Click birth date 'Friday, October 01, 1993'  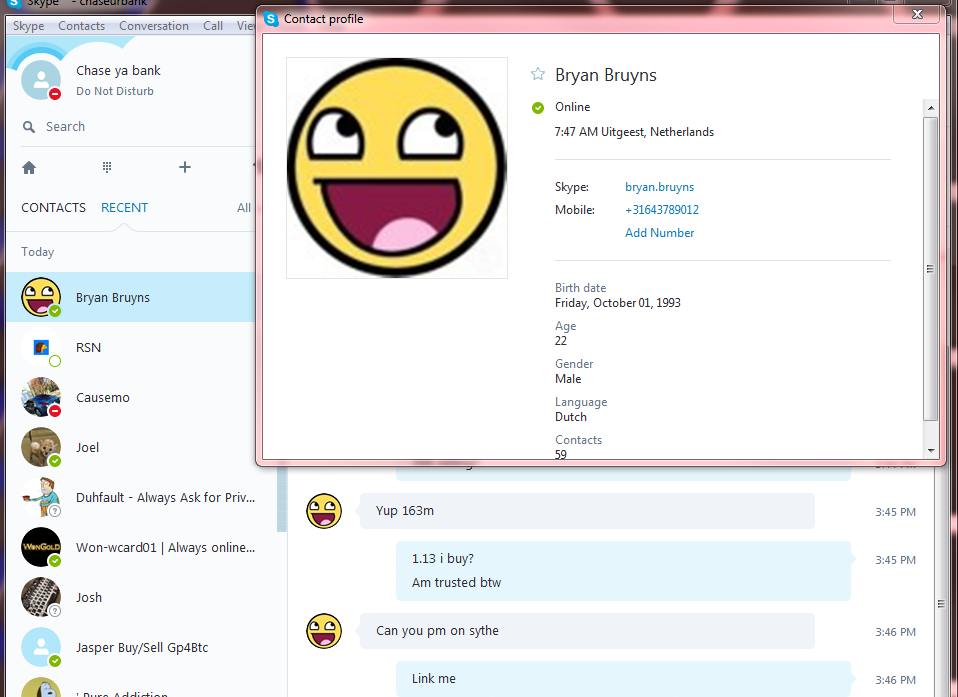(618, 303)
